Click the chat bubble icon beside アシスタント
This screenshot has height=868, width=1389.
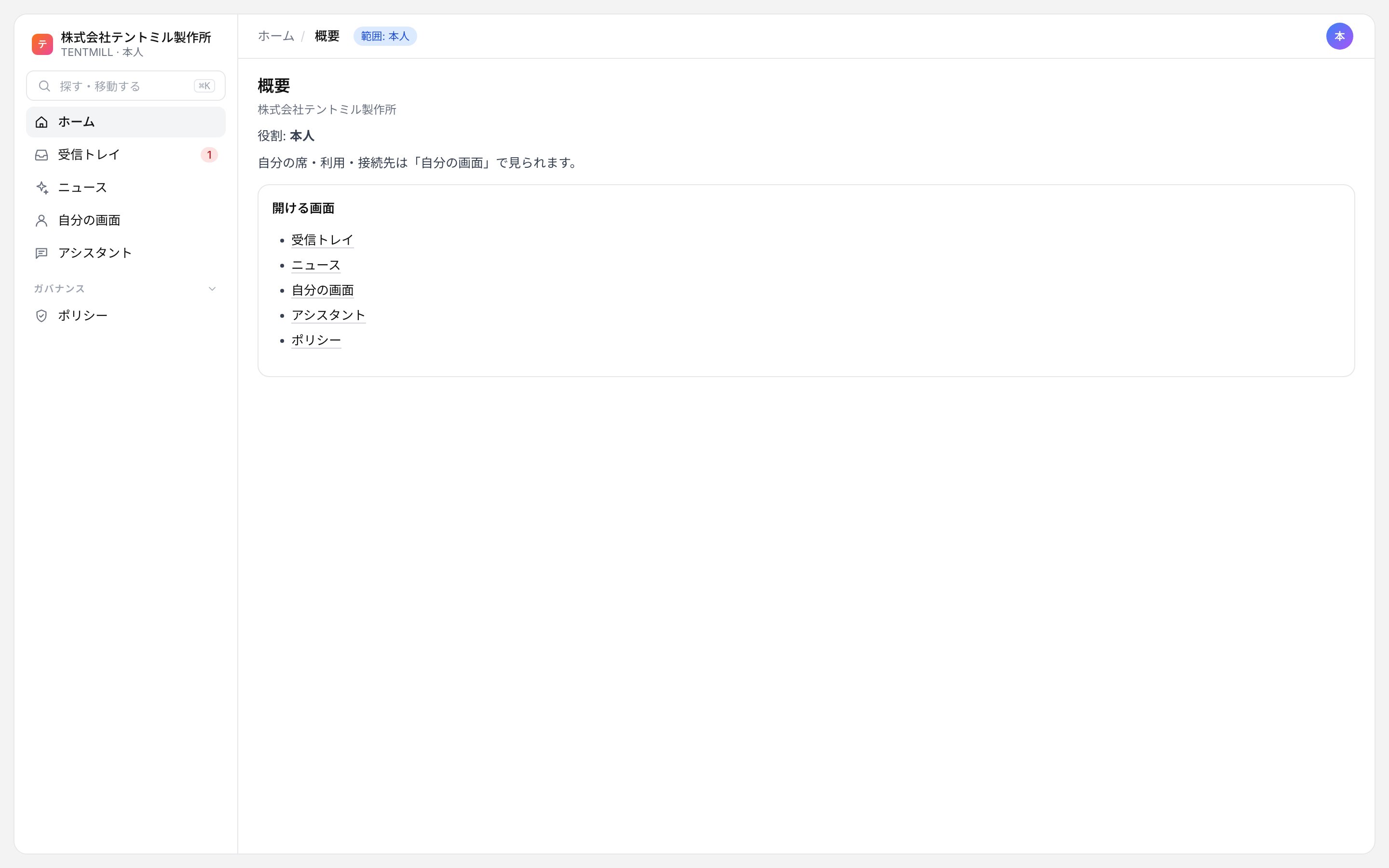41,253
